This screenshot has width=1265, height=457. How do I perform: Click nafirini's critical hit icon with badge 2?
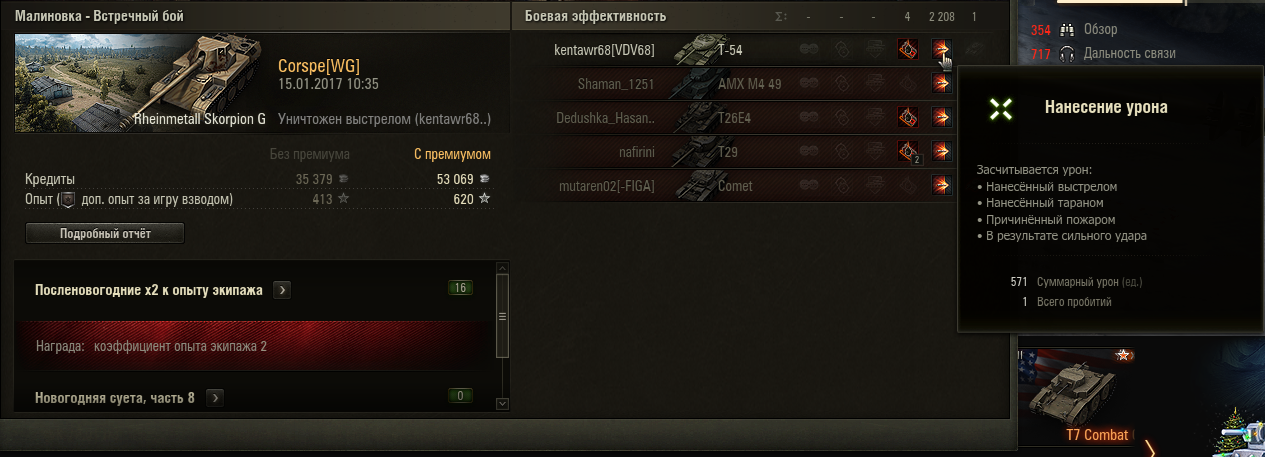pyautogui.click(x=908, y=152)
